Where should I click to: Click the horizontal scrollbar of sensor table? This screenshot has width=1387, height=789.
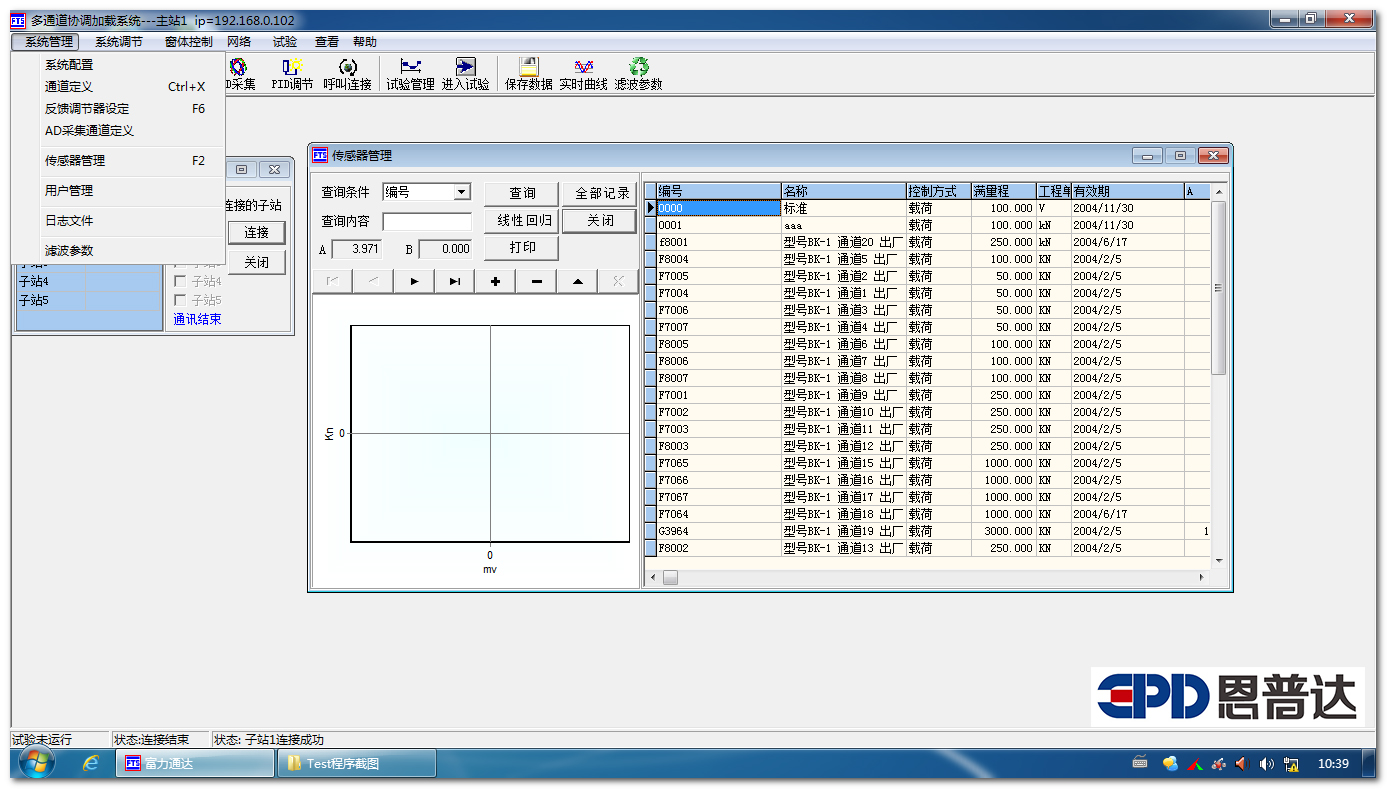pyautogui.click(x=928, y=578)
